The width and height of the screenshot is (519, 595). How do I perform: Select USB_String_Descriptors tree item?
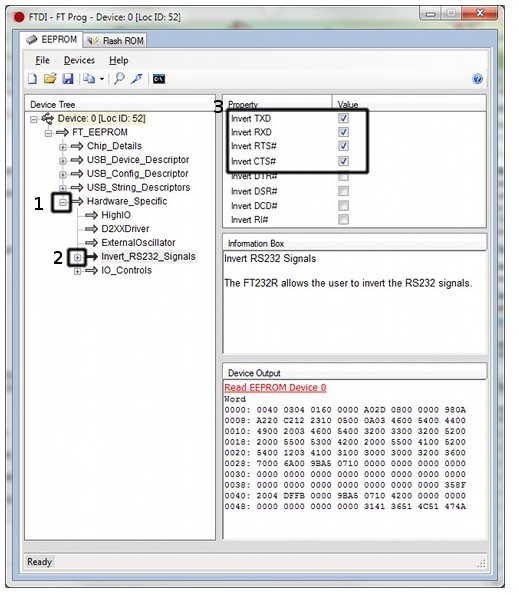pyautogui.click(x=138, y=187)
